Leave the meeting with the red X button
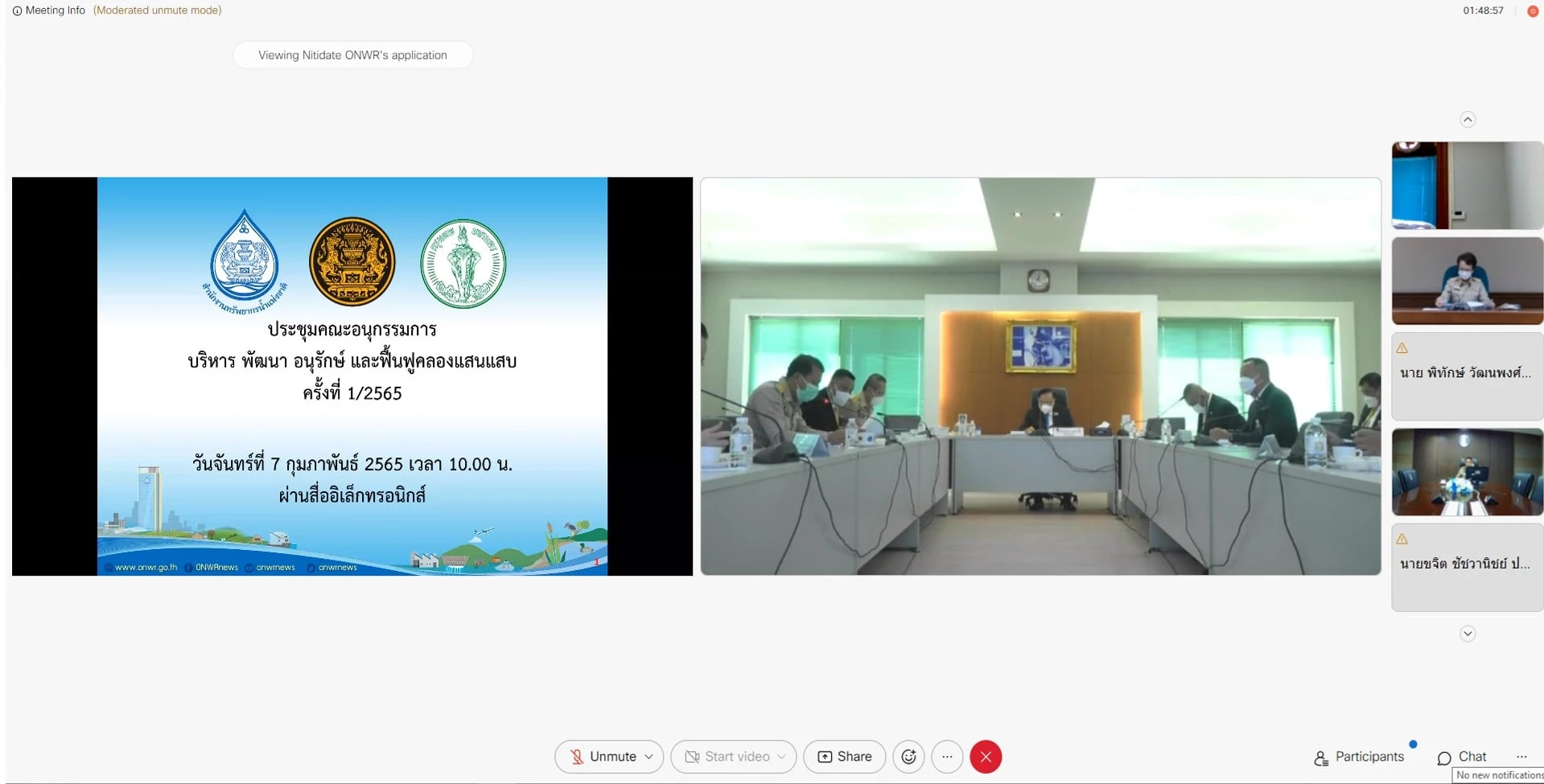This screenshot has width=1544, height=784. pyautogui.click(x=986, y=757)
